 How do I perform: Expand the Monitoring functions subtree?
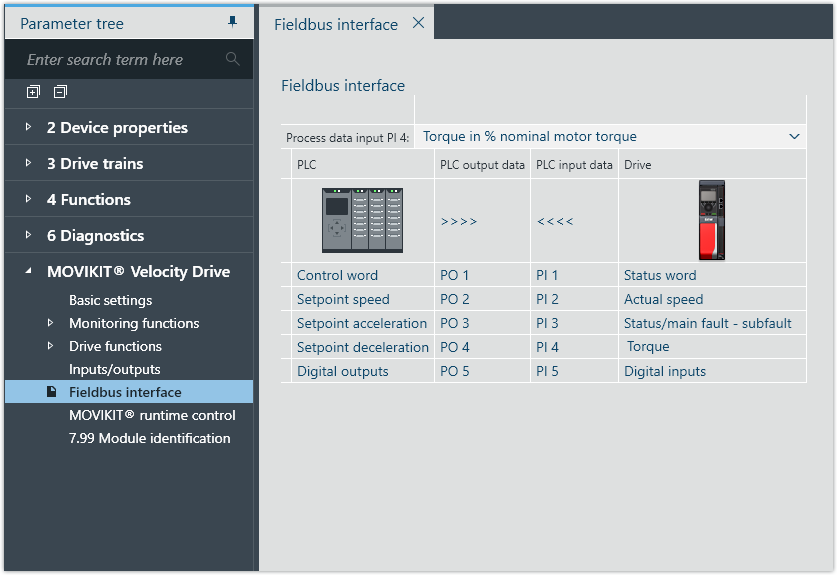coord(51,323)
